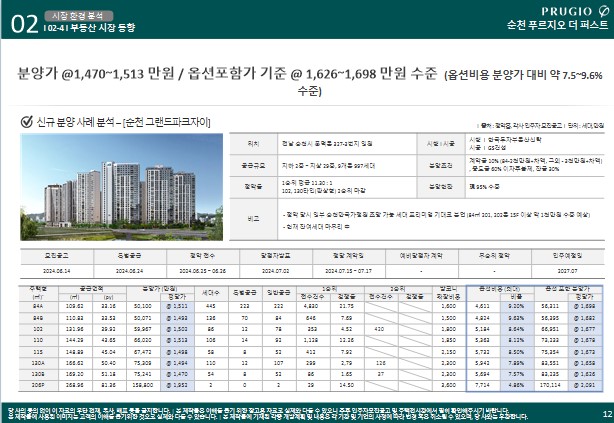Screen dimensions: 614x423
Task: Click the 170,114 option-included price cell
Action: point(550,385)
